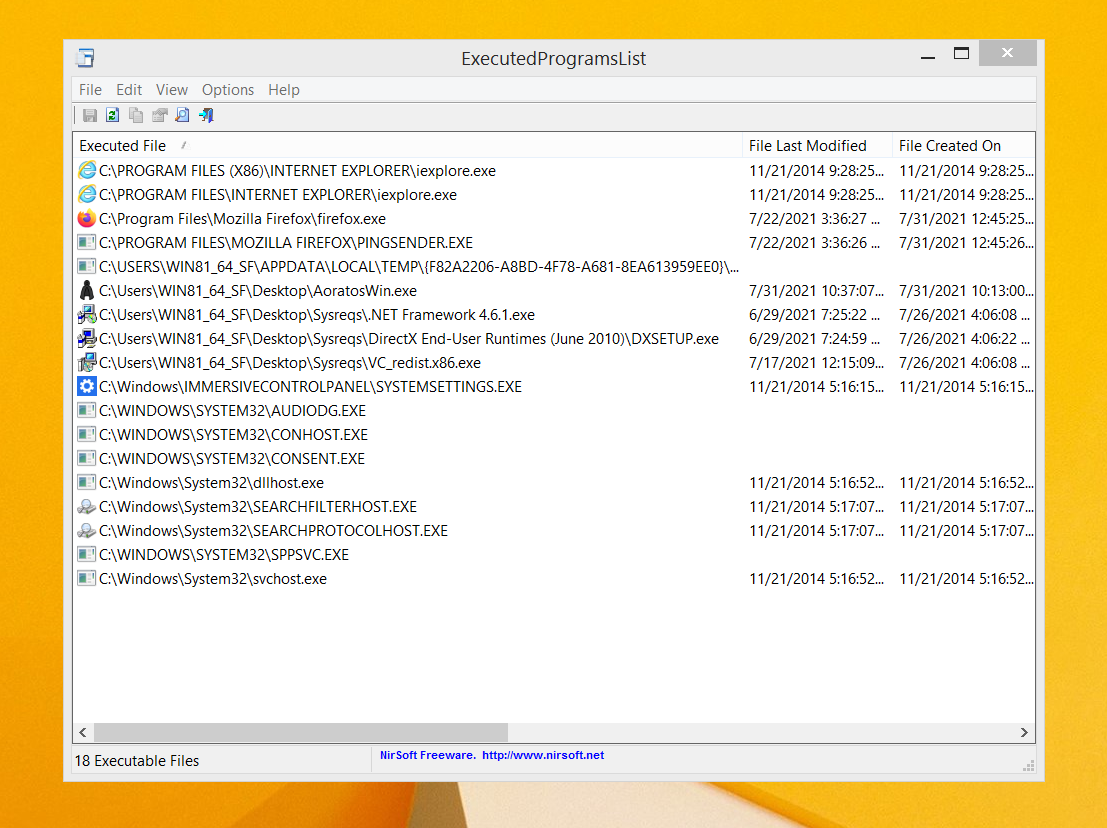Click the horizontal scrollbar thumb

[x=301, y=733]
